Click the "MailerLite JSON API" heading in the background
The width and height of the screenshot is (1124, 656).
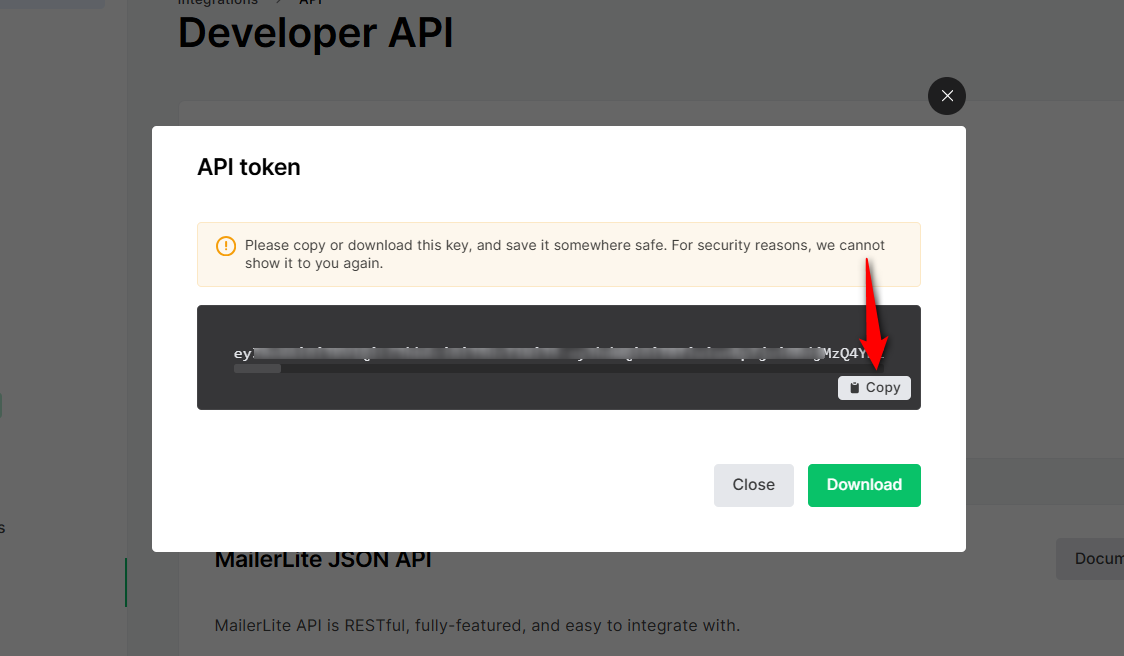click(323, 559)
